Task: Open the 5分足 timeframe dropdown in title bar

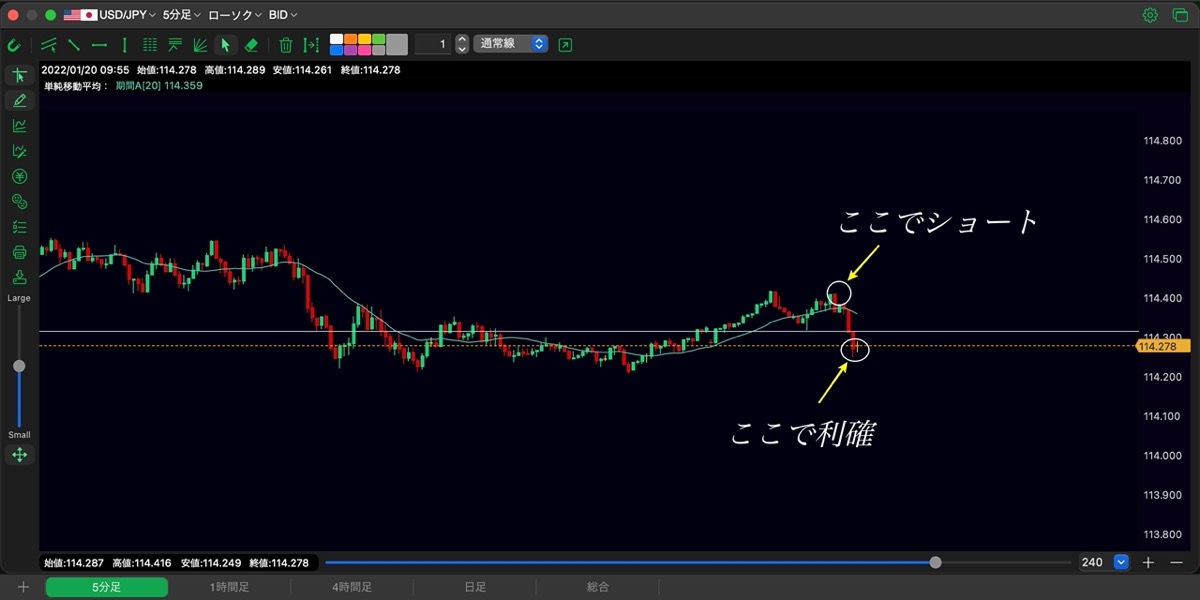Action: pos(182,15)
